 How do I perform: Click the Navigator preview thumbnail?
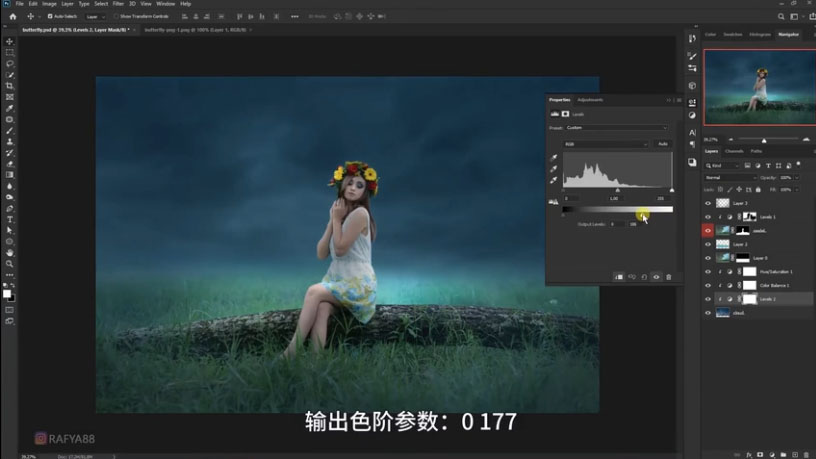[760, 87]
